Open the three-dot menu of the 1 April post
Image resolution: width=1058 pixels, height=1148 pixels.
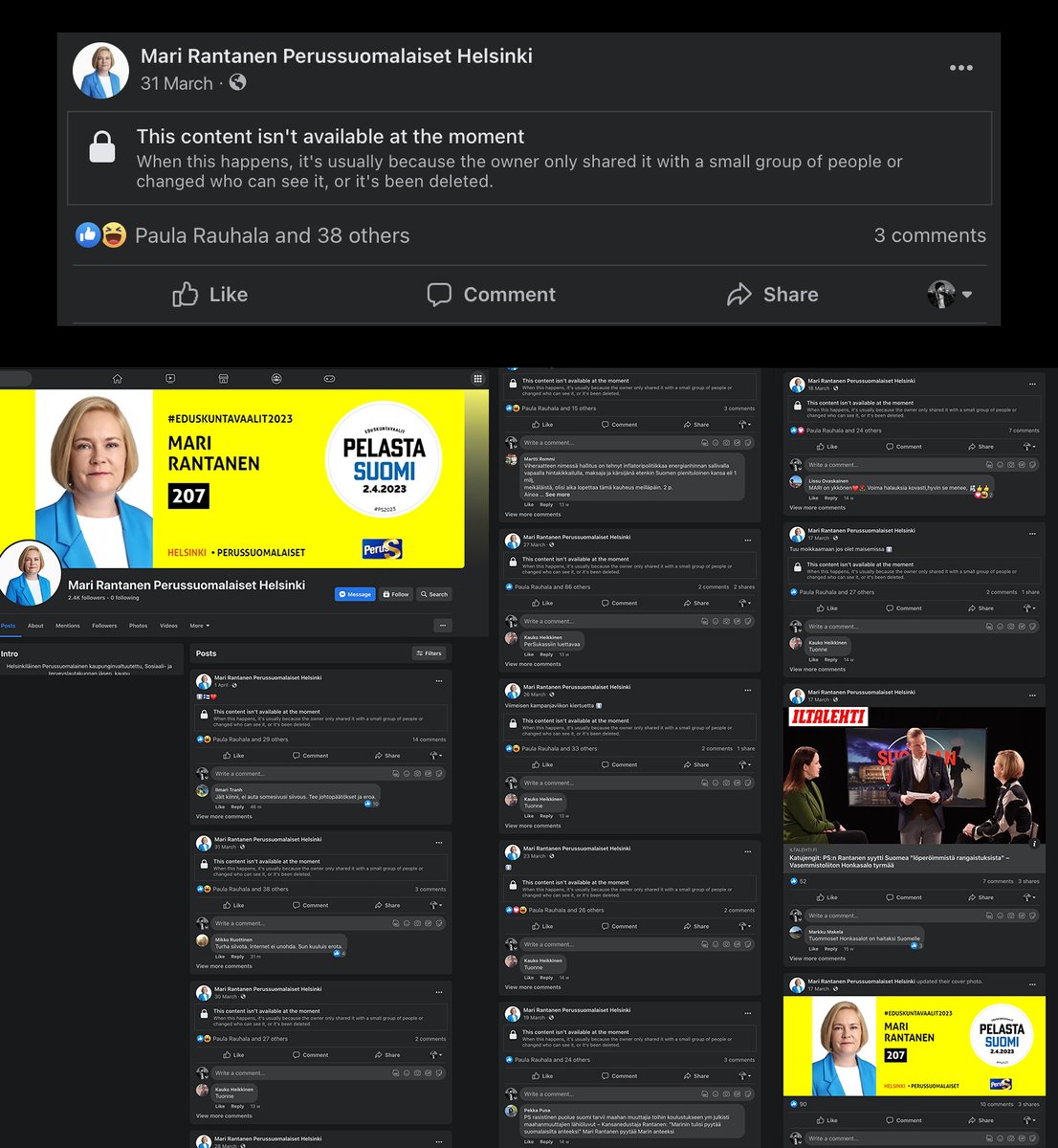439,681
